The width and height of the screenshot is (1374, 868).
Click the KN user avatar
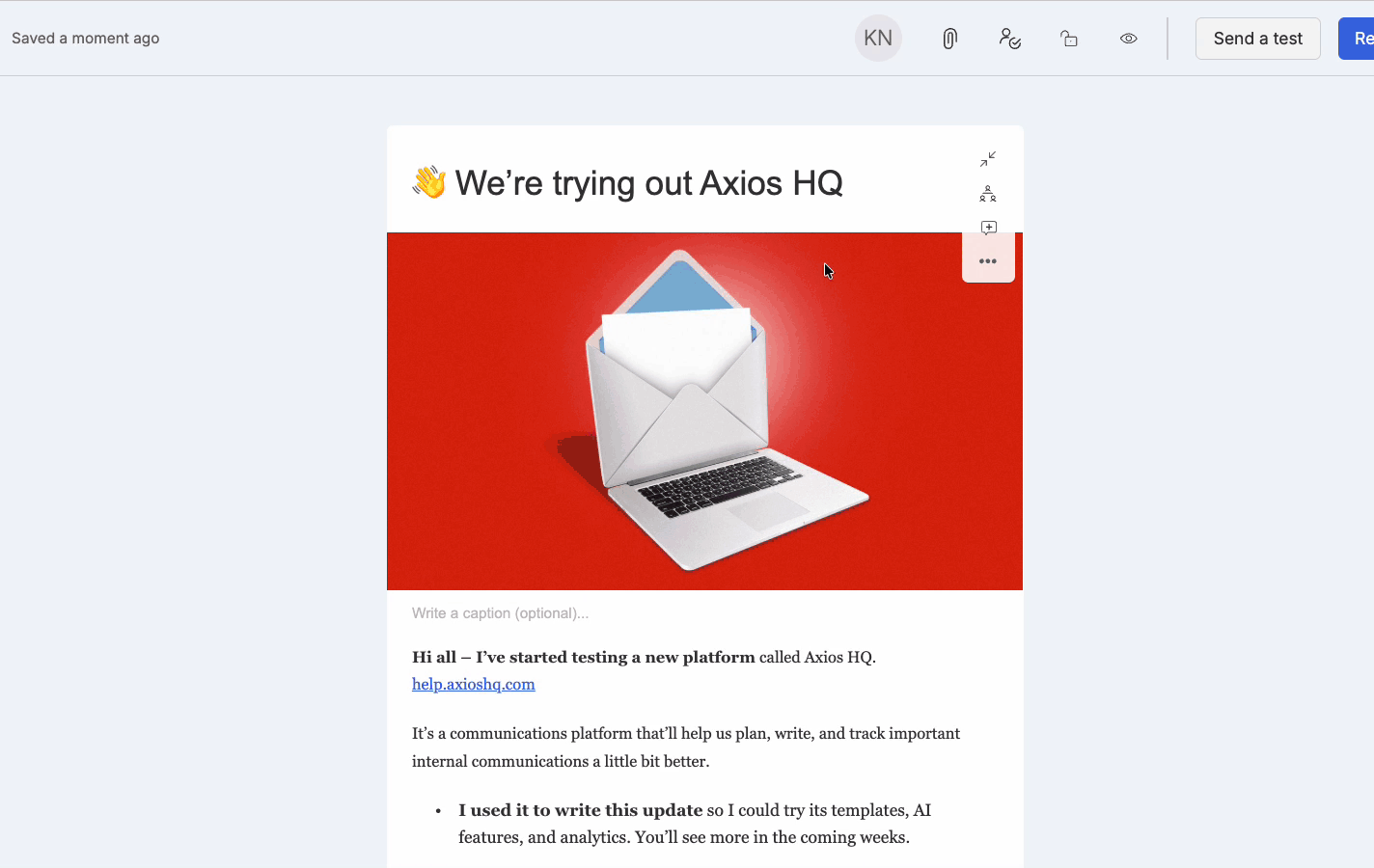(x=878, y=39)
